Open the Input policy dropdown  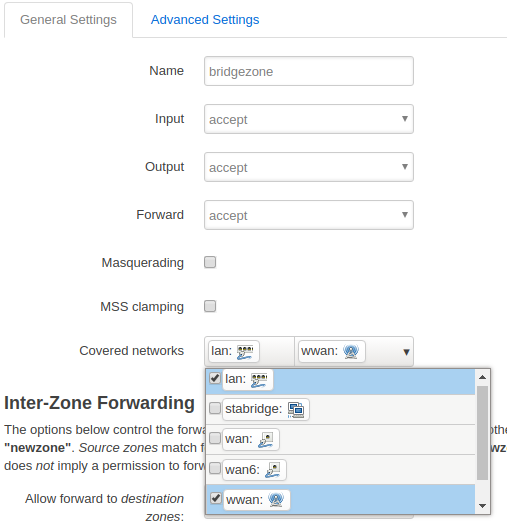[309, 119]
